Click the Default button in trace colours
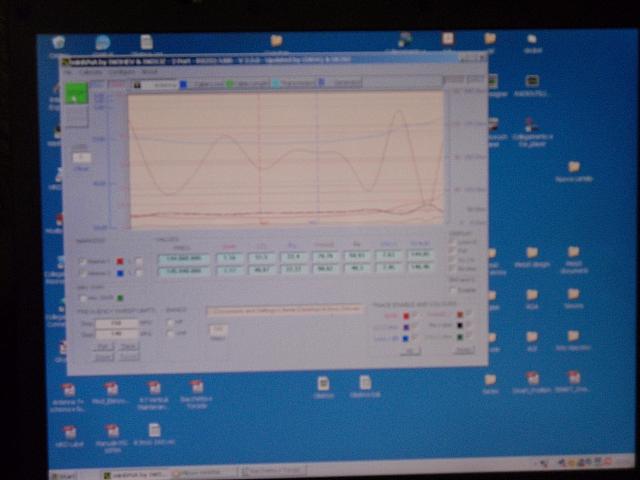The width and height of the screenshot is (640, 480). coord(464,350)
